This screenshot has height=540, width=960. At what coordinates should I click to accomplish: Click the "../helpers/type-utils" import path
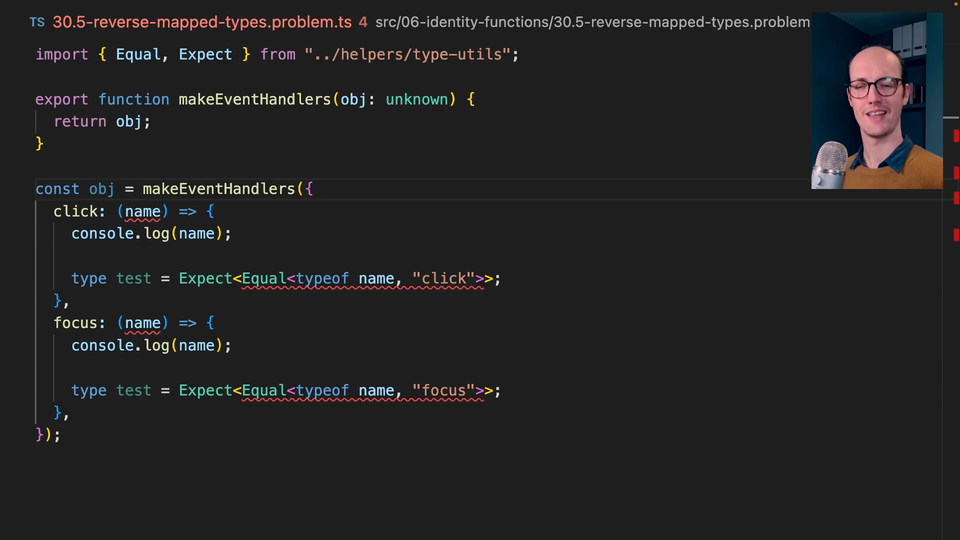coord(411,54)
